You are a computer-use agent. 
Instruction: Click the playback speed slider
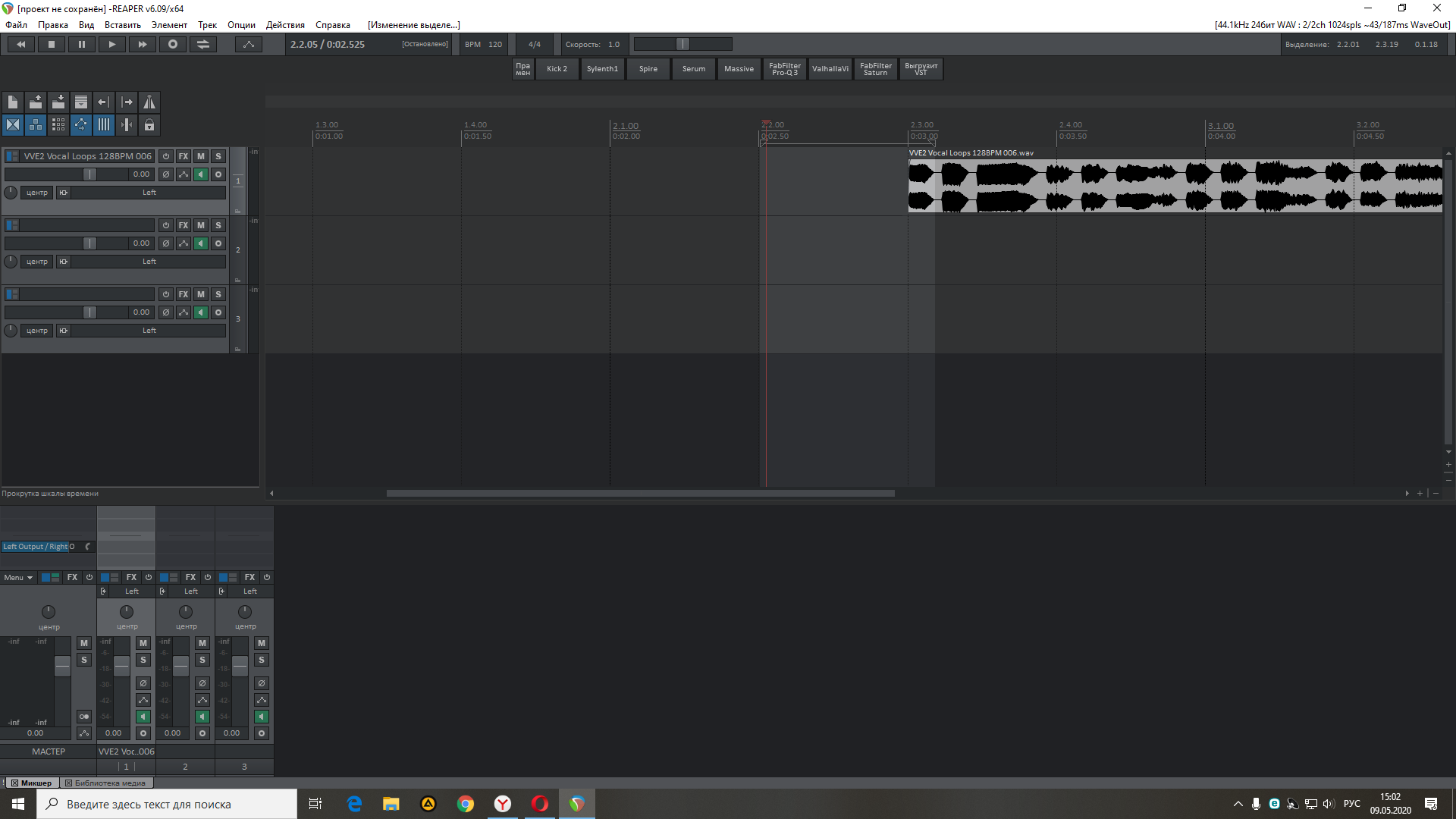682,45
